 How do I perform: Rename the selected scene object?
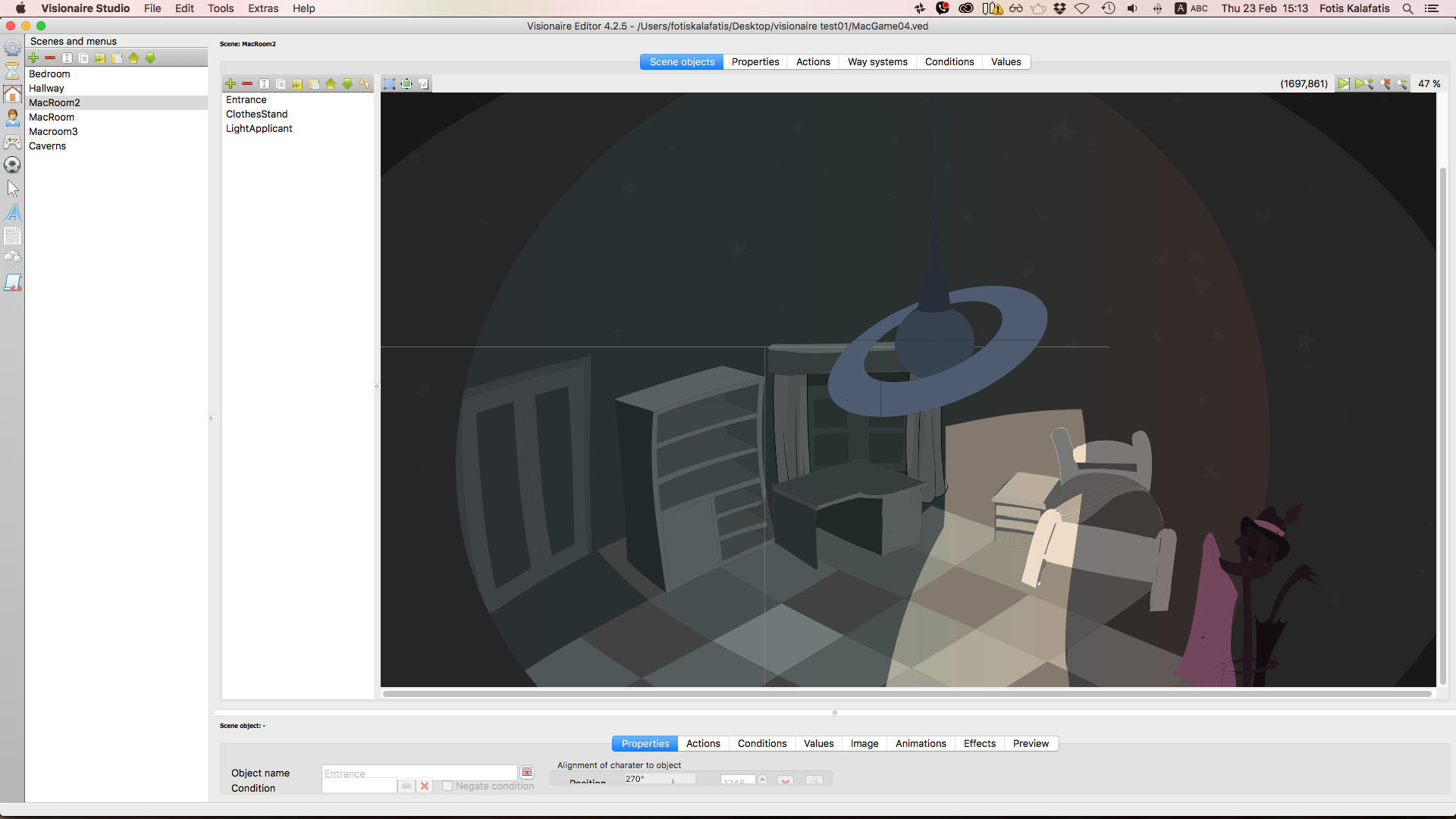(264, 84)
